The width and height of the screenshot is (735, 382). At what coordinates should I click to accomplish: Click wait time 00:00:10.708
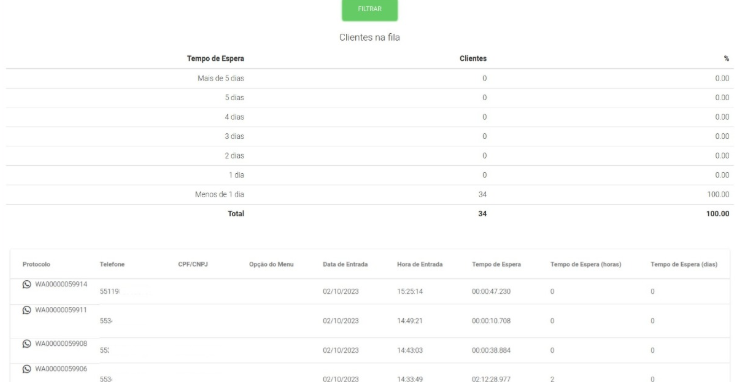click(491, 321)
